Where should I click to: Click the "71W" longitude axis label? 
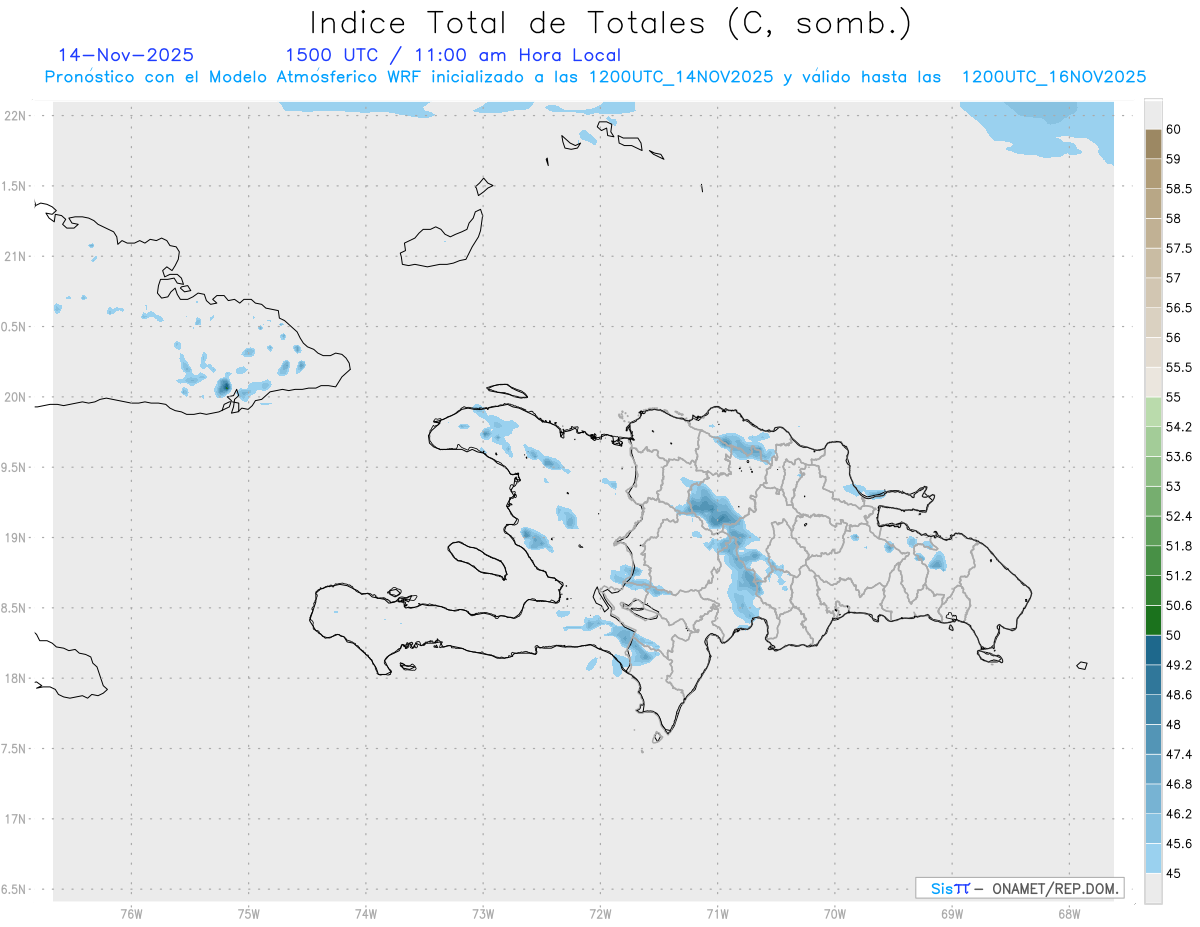pos(717,914)
